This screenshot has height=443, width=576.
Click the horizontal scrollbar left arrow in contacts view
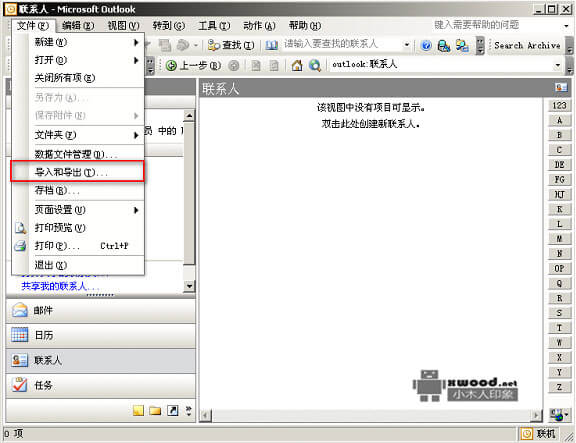click(x=205, y=416)
